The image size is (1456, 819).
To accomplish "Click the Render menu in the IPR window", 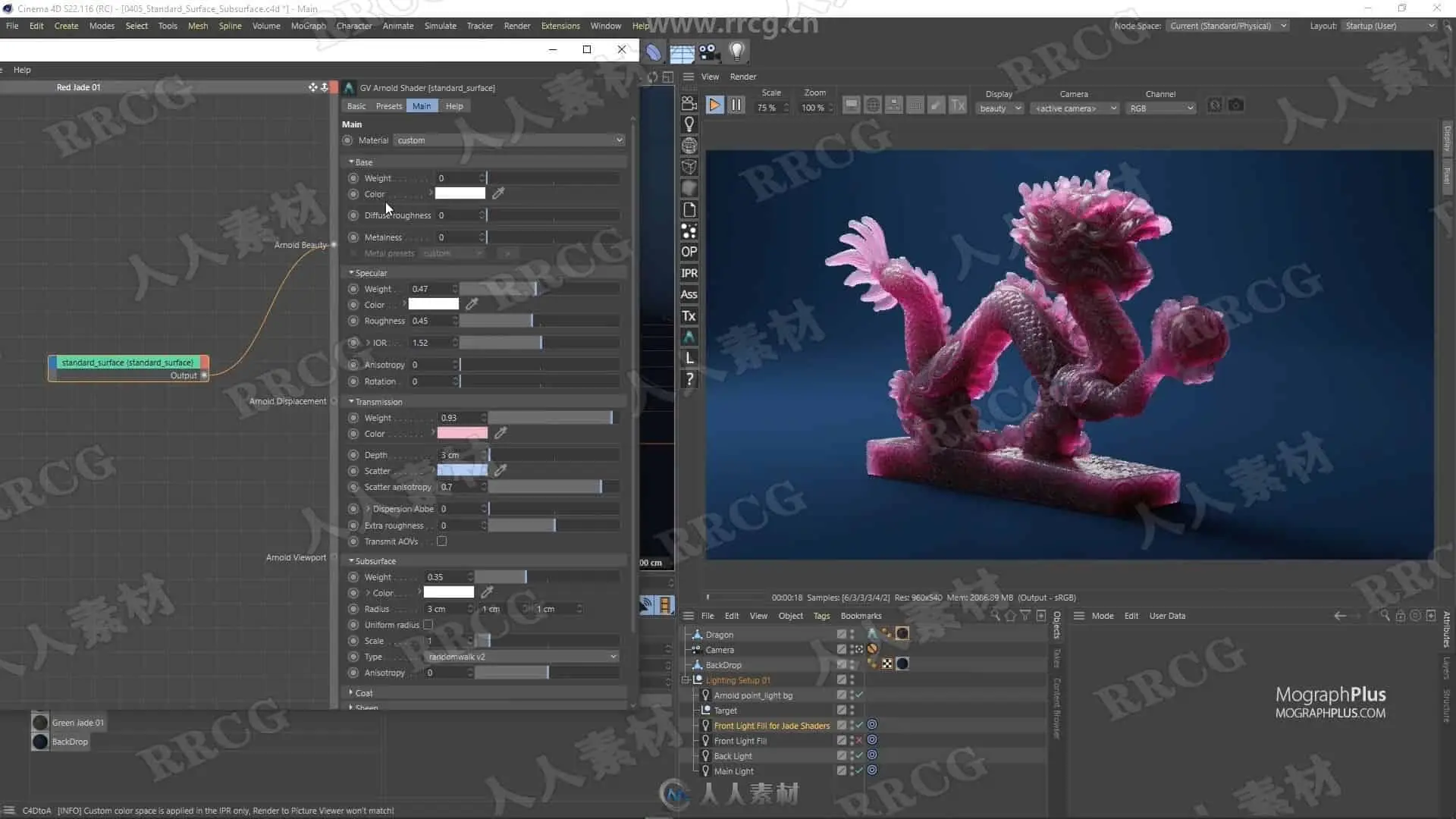I will click(x=742, y=77).
